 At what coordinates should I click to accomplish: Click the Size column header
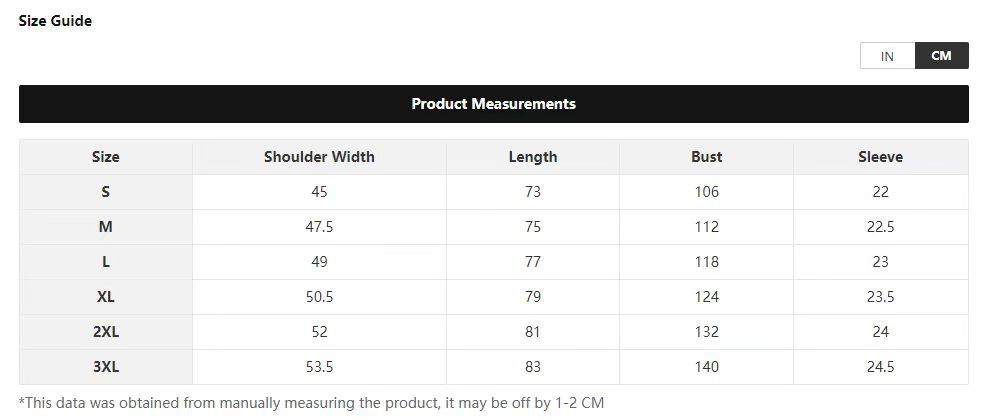(x=105, y=157)
